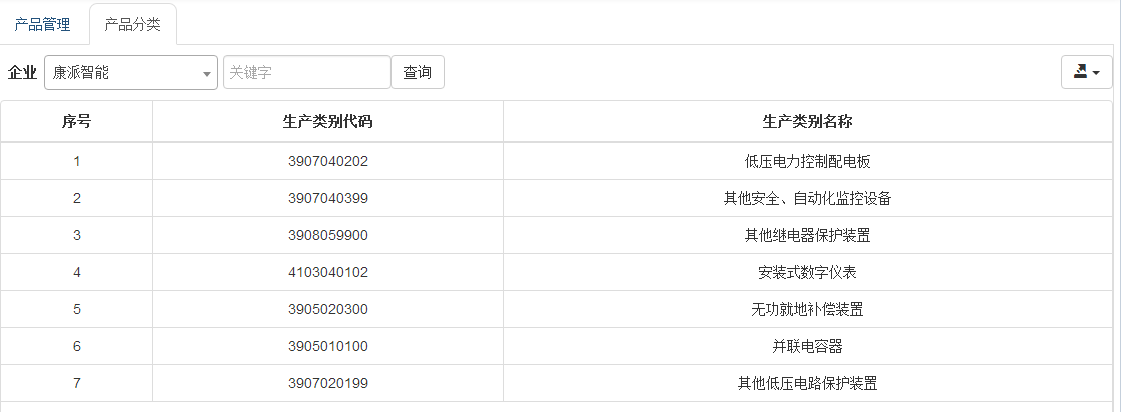Select code 3905020300 in the table
This screenshot has height=412, width=1121.
pyautogui.click(x=328, y=309)
